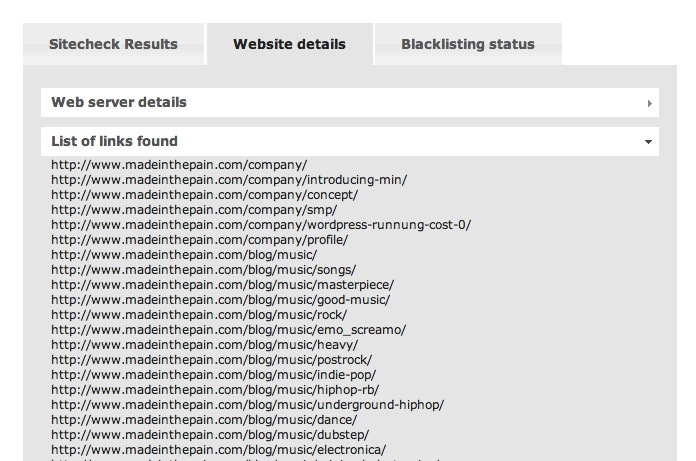Select the Website details tab
This screenshot has width=696, height=461.
pos(289,44)
